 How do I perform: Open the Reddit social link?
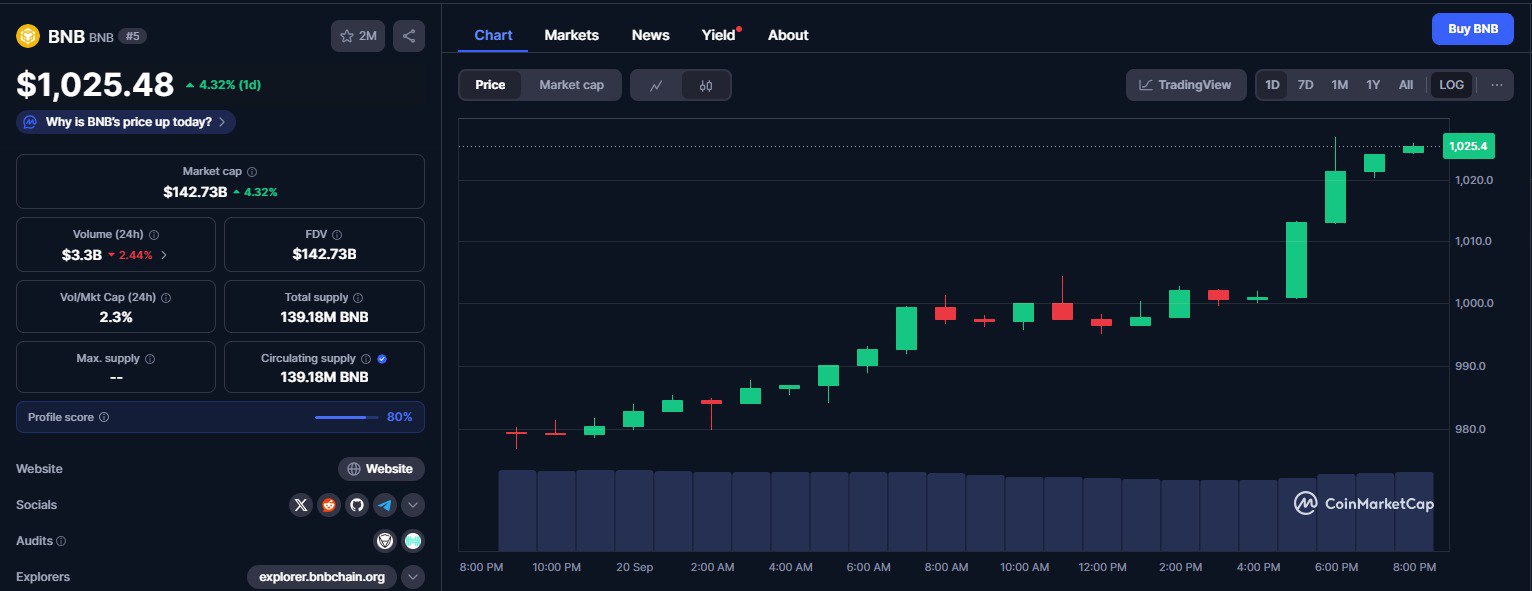[329, 505]
